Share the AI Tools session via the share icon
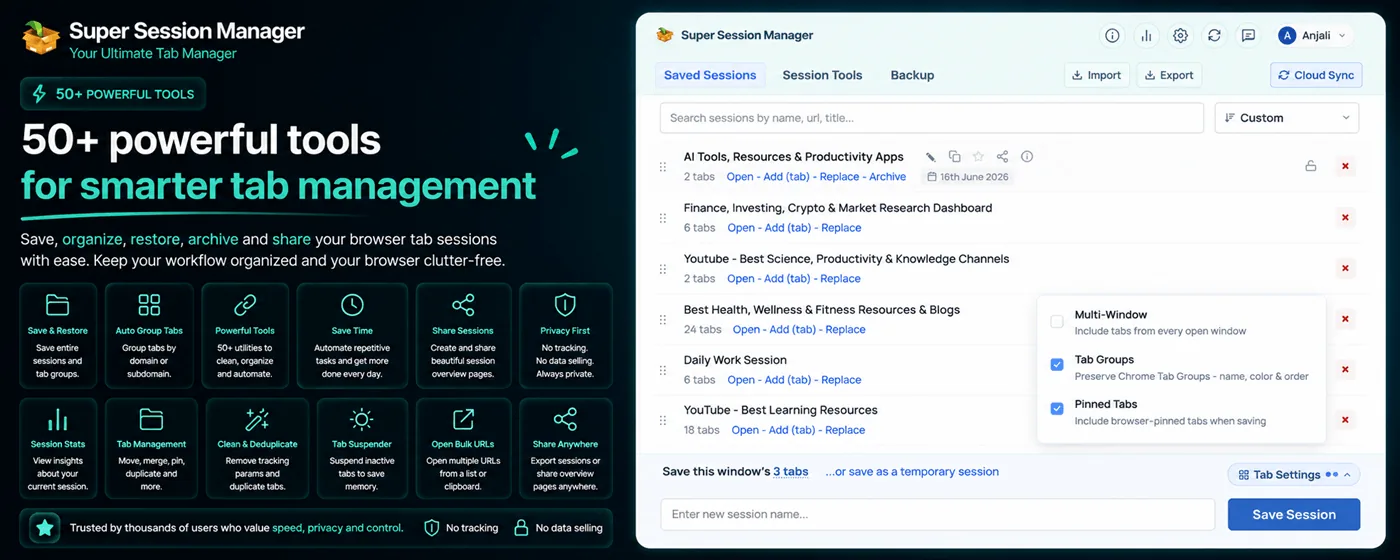 pos(1002,157)
